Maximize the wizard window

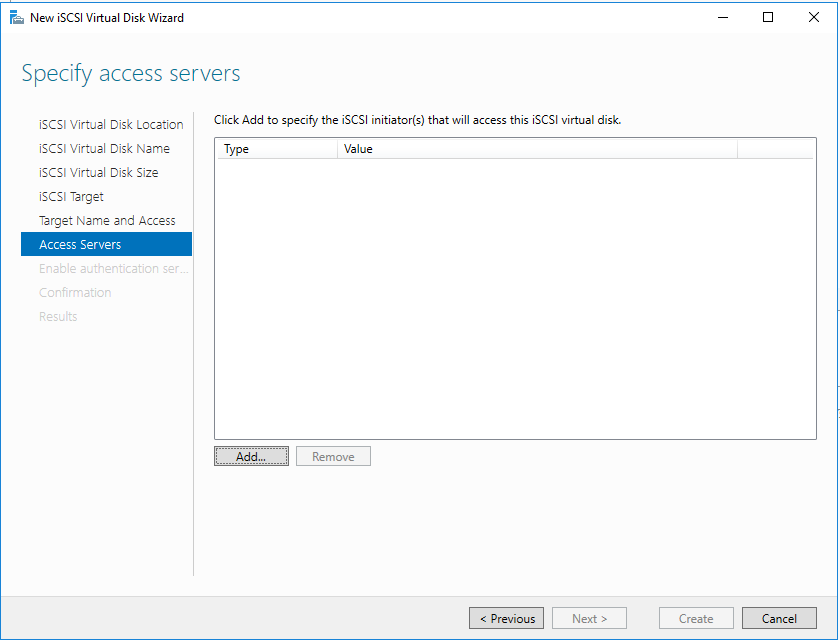(x=768, y=17)
